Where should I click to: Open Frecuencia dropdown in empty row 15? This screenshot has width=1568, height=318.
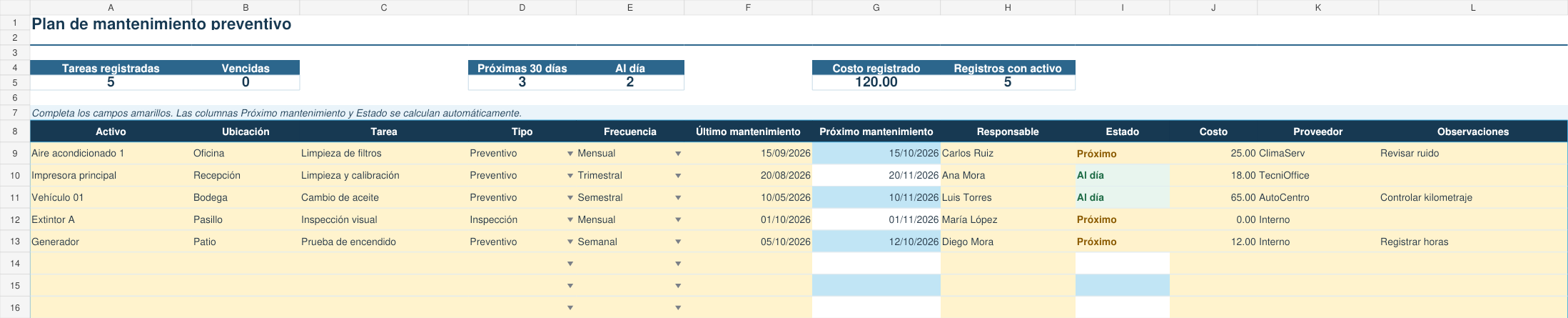[x=678, y=286]
